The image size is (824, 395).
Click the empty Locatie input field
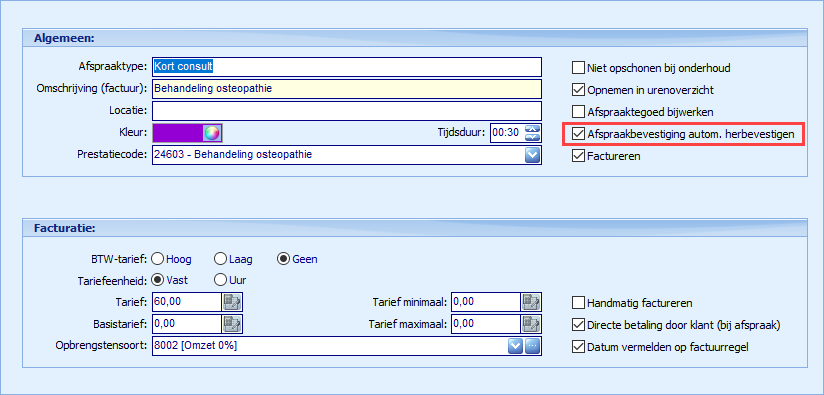(x=347, y=111)
